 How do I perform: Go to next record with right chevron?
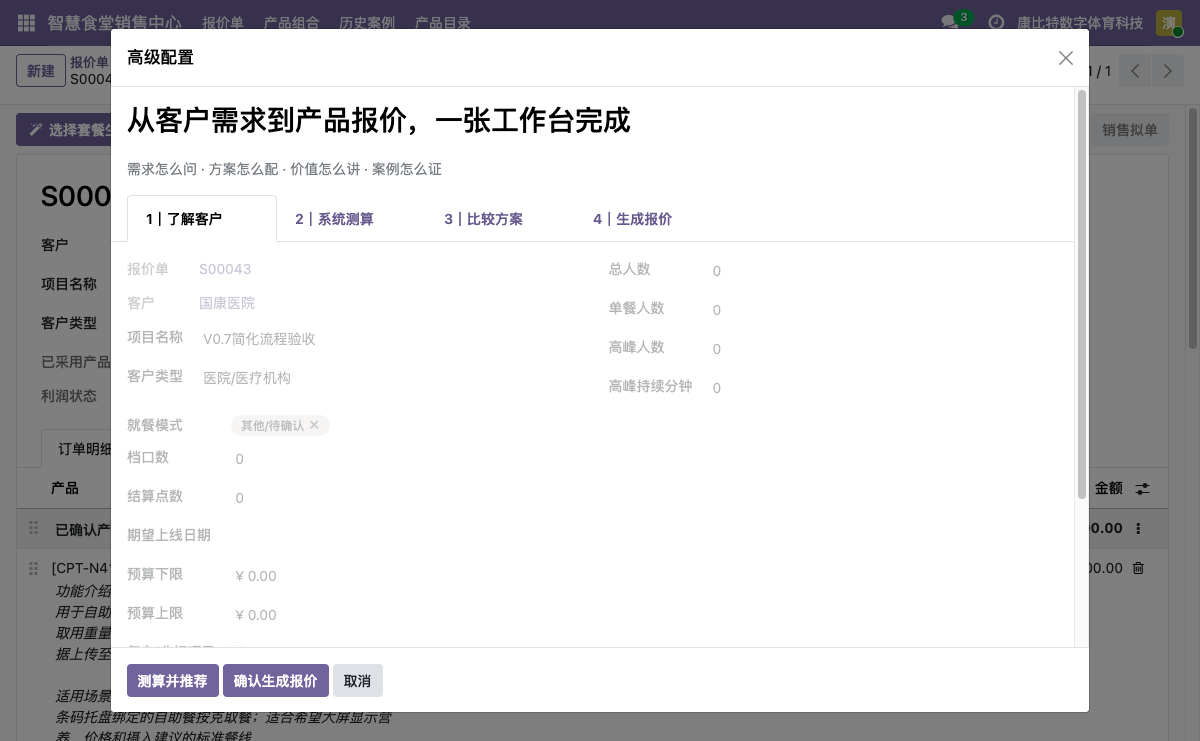pos(1167,71)
